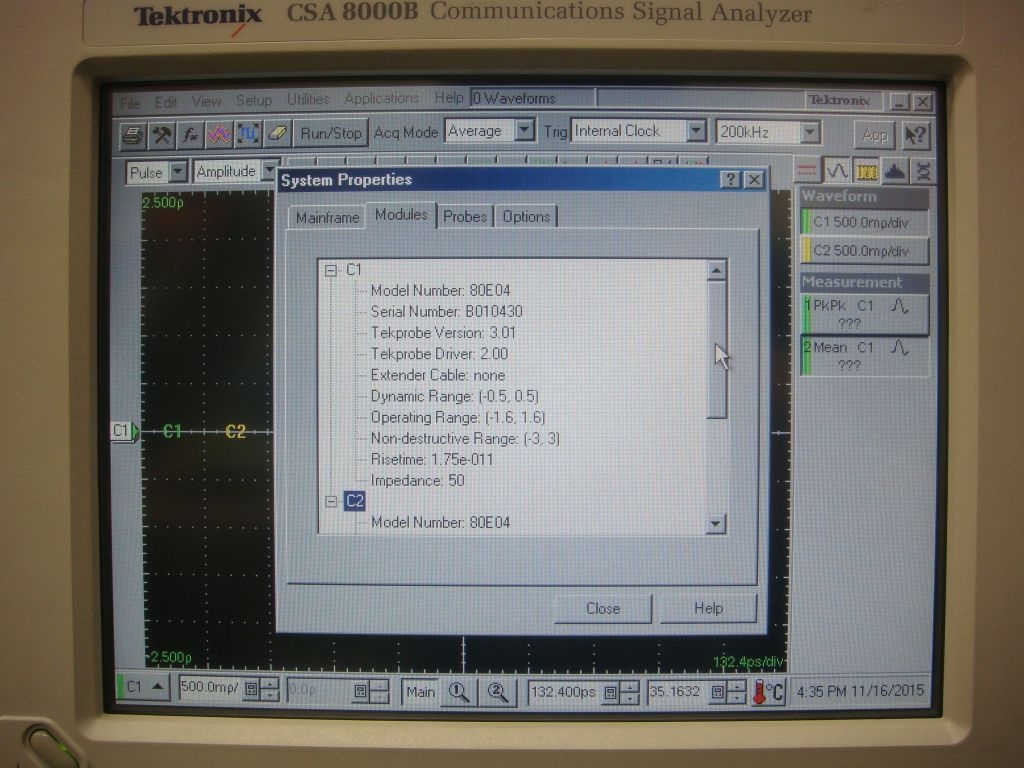Click the Print toolbar icon

coord(133,135)
